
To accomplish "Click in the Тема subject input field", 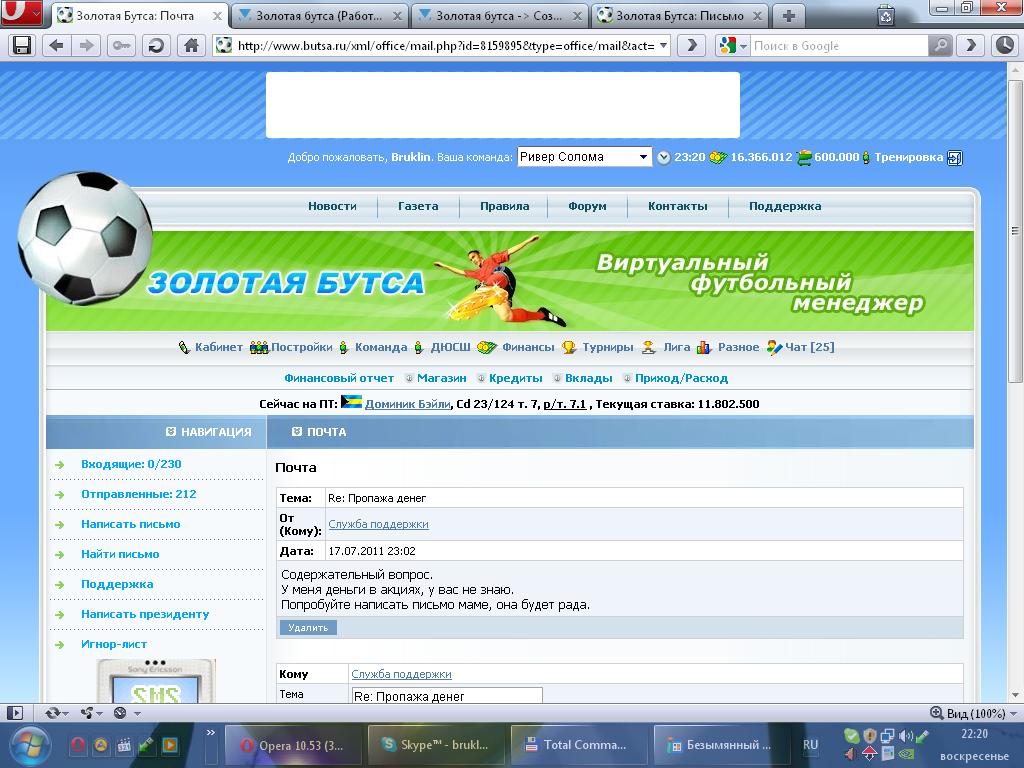I will coord(446,695).
